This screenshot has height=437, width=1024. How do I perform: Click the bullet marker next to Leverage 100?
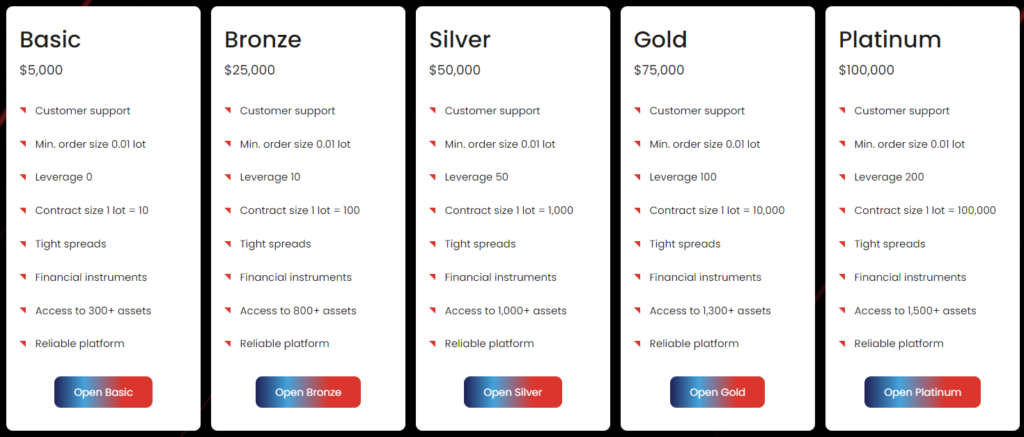(639, 177)
